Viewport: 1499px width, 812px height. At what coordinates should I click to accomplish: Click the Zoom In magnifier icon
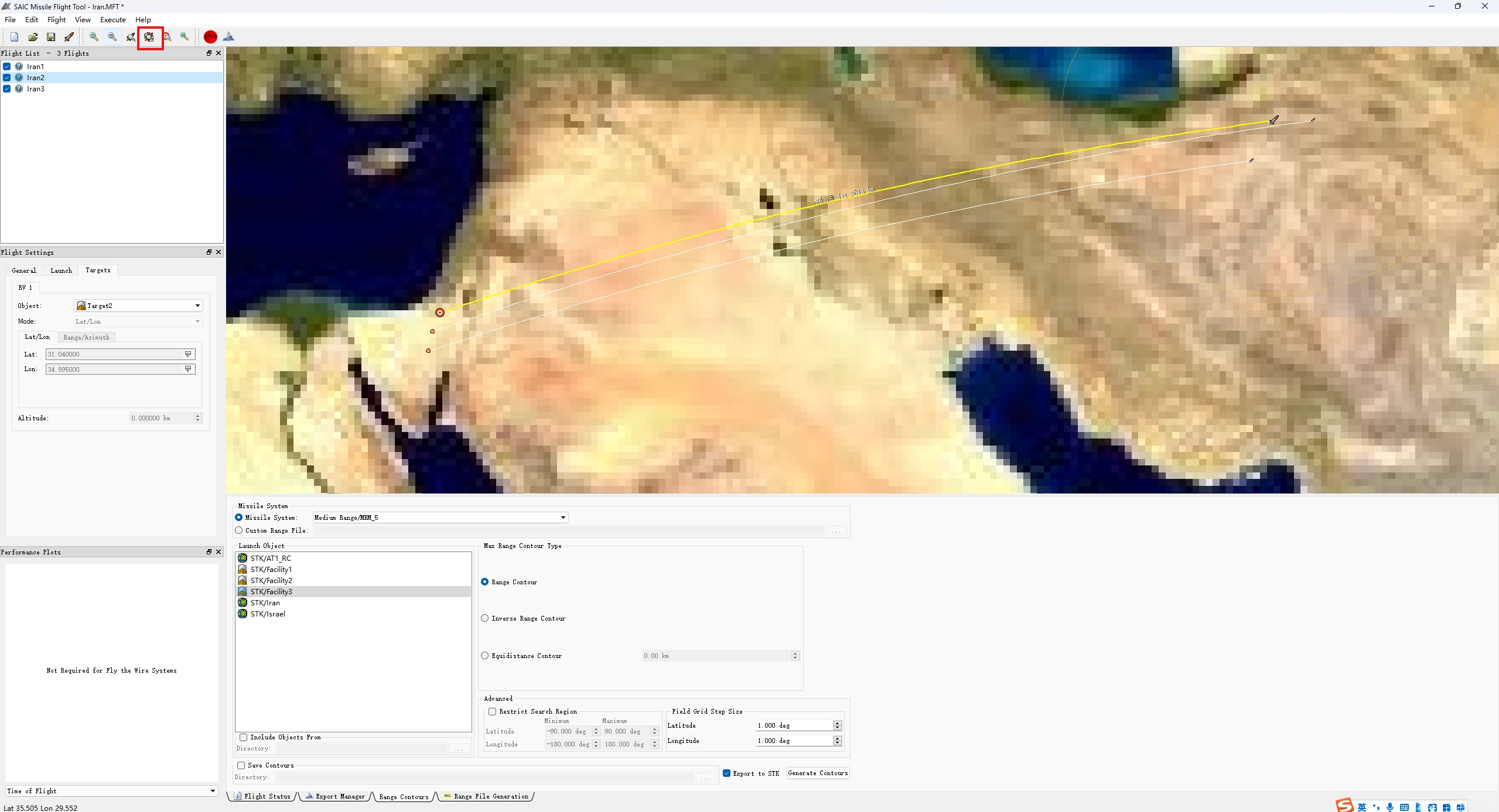click(x=94, y=37)
